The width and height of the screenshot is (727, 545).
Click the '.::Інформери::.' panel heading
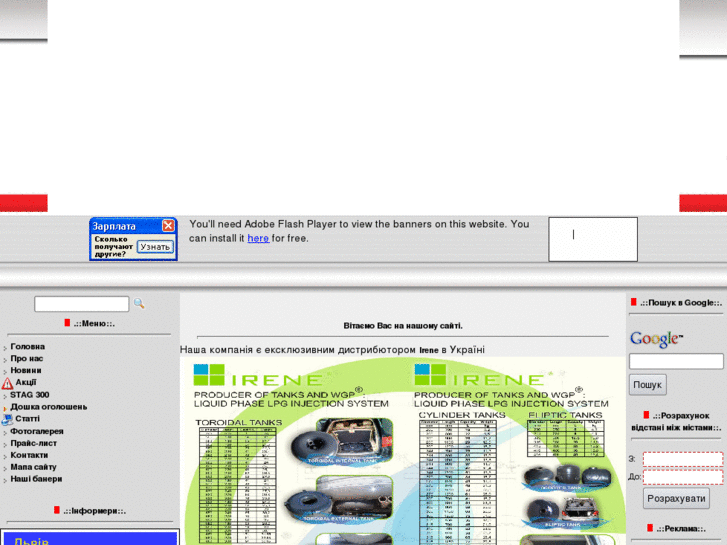95,511
